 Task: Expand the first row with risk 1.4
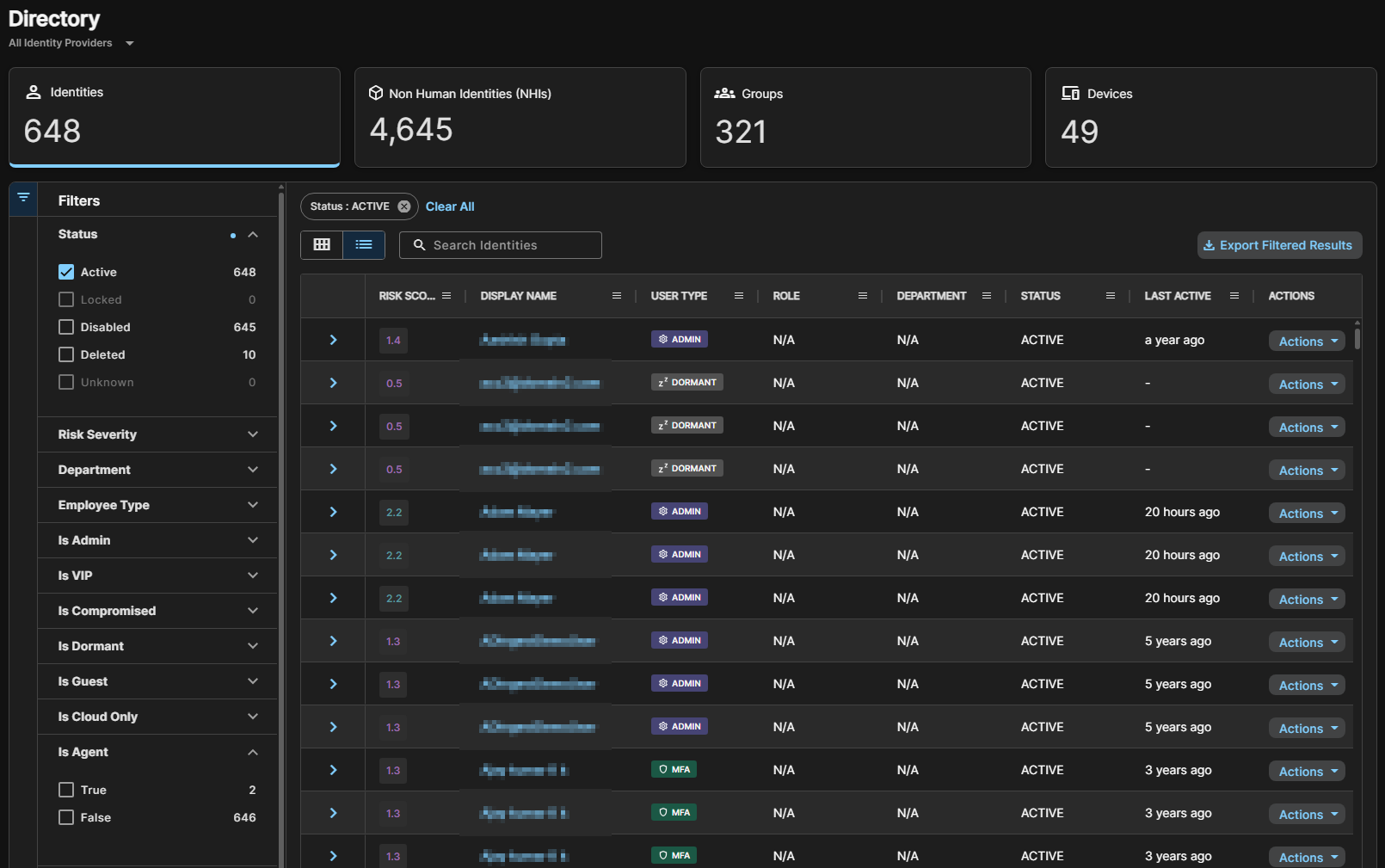click(x=333, y=340)
